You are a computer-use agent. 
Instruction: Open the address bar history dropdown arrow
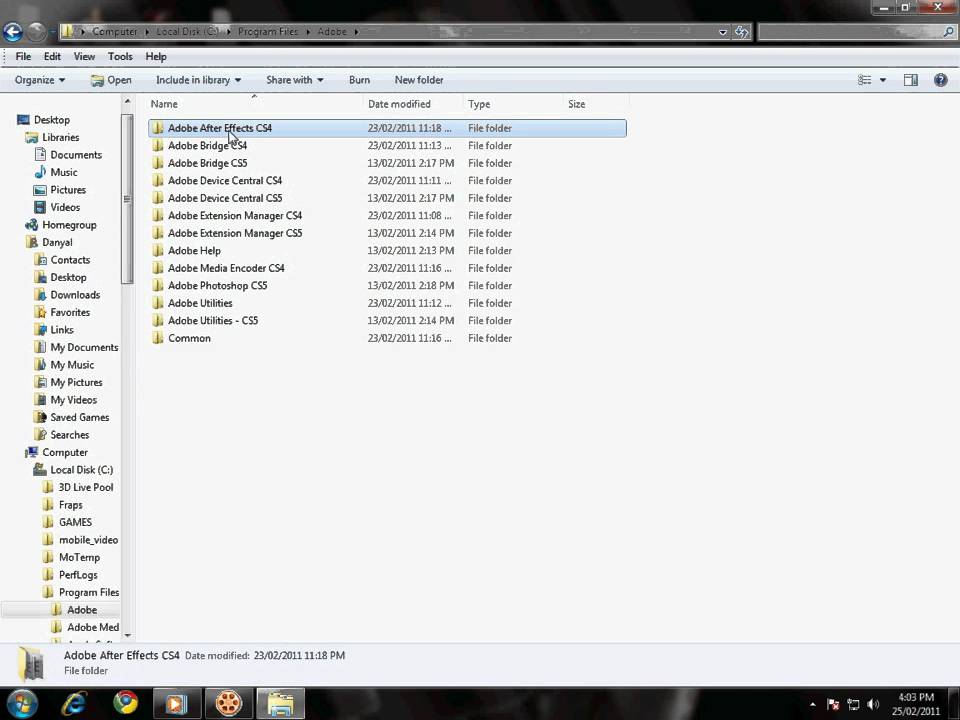(x=722, y=32)
